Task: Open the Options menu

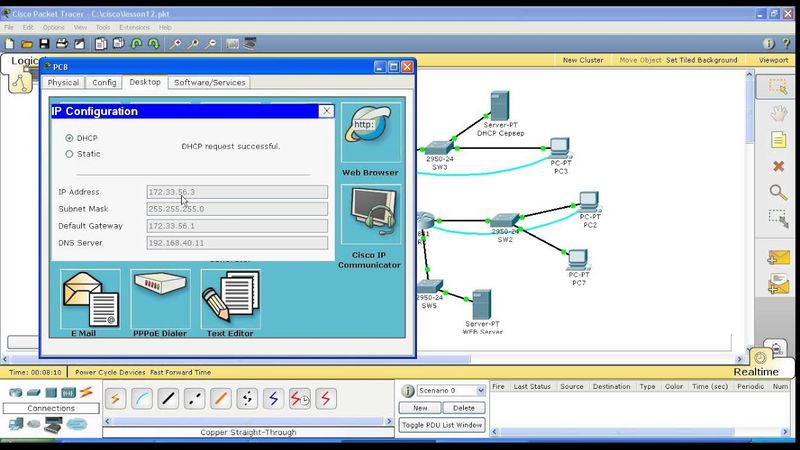Action: coord(54,28)
